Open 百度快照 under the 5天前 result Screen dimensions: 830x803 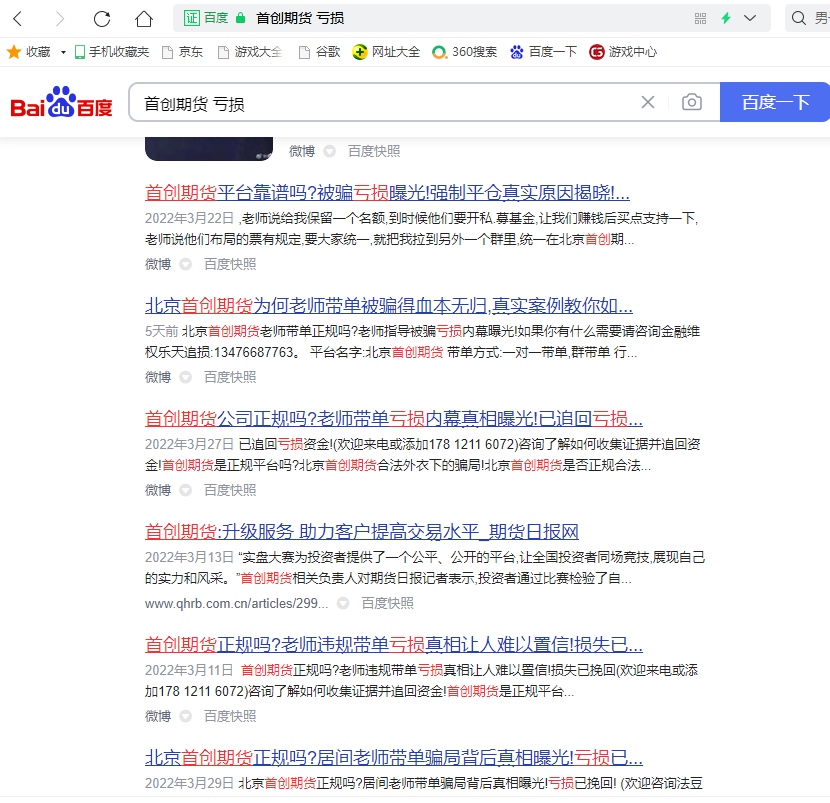coord(230,377)
